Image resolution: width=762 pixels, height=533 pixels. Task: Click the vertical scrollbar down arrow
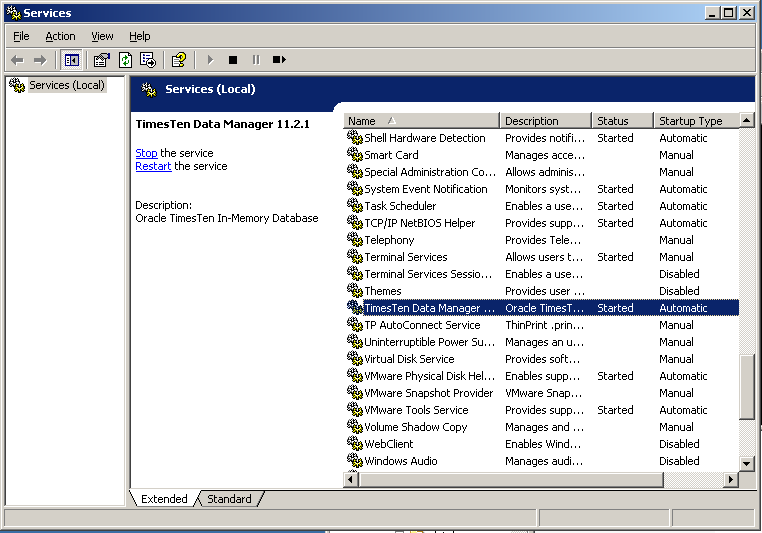point(746,463)
